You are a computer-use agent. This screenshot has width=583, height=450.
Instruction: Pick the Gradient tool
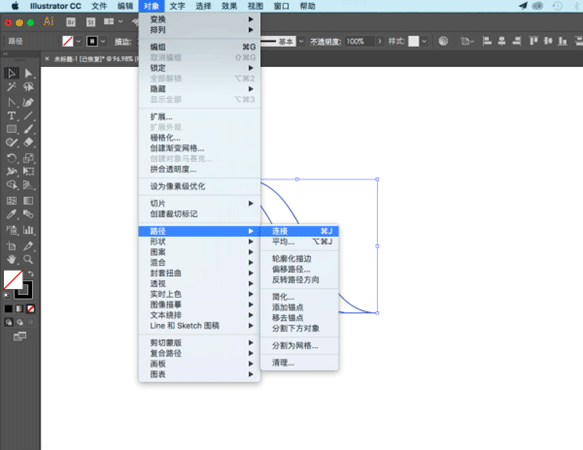(x=28, y=201)
